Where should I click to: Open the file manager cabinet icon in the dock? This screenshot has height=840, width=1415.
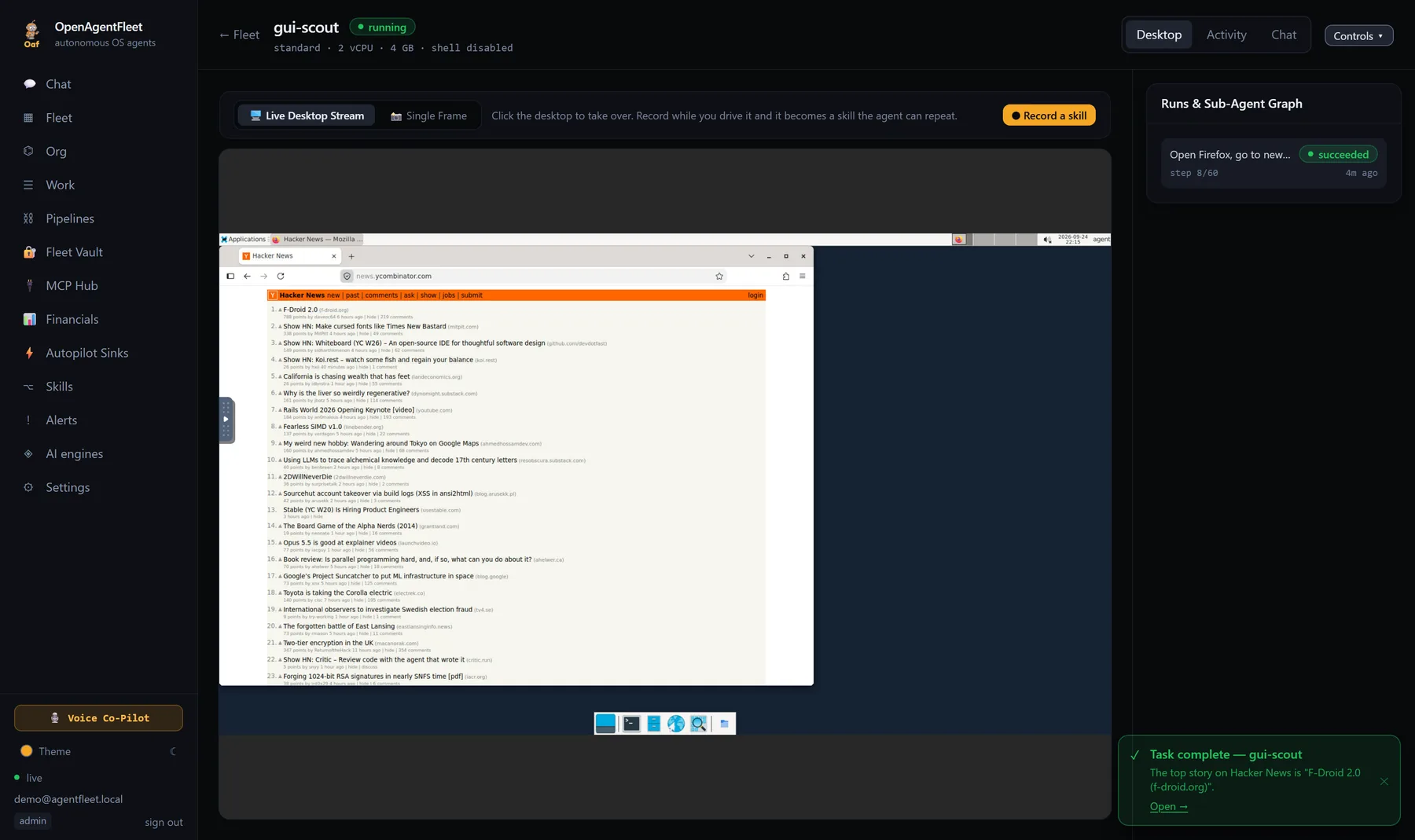point(653,724)
